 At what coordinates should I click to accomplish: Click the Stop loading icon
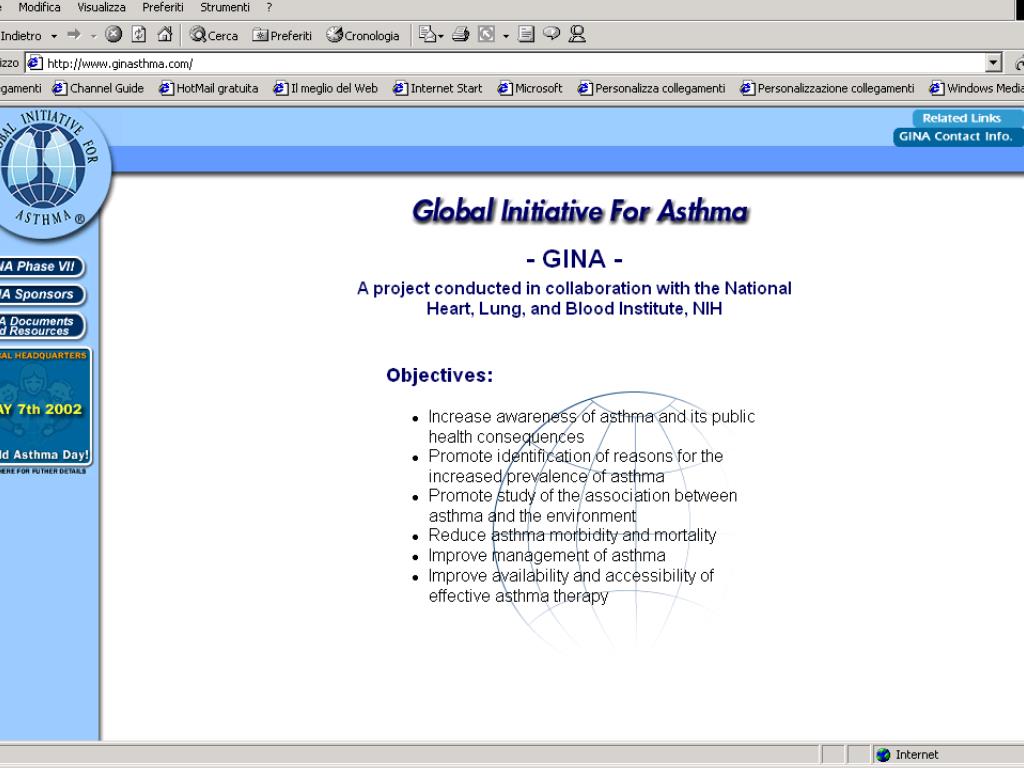click(114, 34)
